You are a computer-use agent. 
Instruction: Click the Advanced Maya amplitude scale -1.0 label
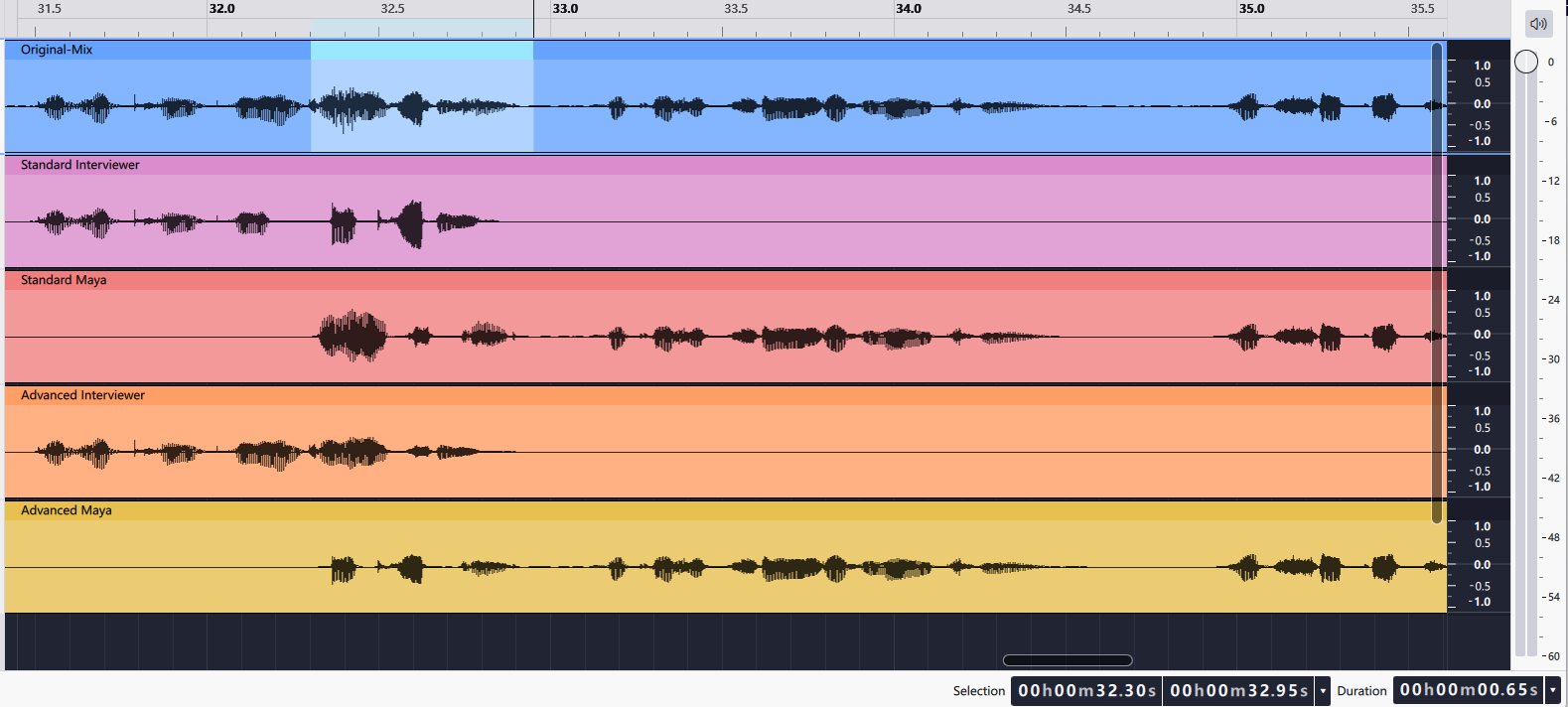coord(1480,602)
